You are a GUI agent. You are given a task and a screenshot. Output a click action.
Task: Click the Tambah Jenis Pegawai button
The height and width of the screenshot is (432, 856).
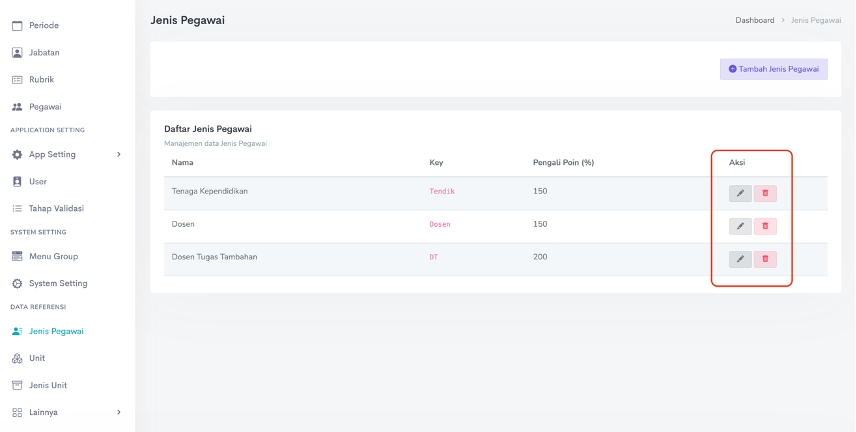[773, 69]
